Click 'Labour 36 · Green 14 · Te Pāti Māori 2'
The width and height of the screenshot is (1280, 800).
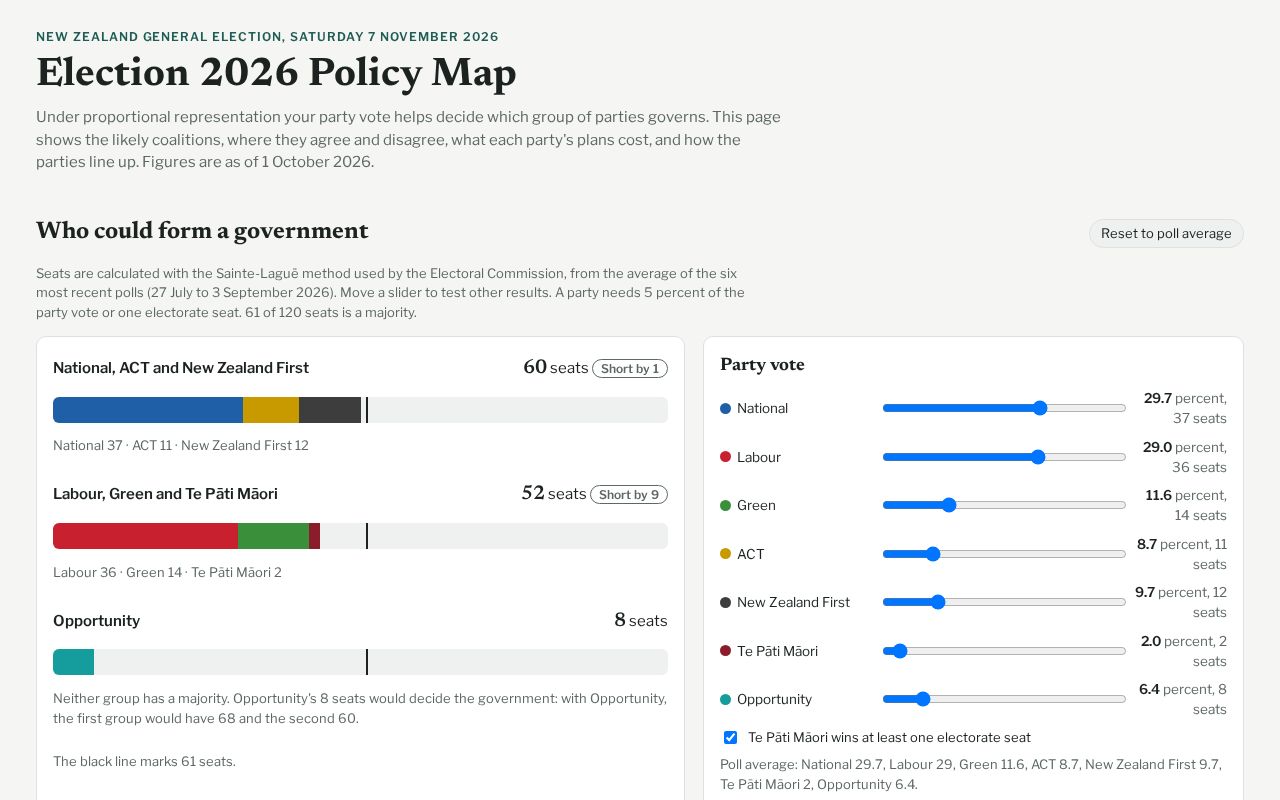click(167, 572)
